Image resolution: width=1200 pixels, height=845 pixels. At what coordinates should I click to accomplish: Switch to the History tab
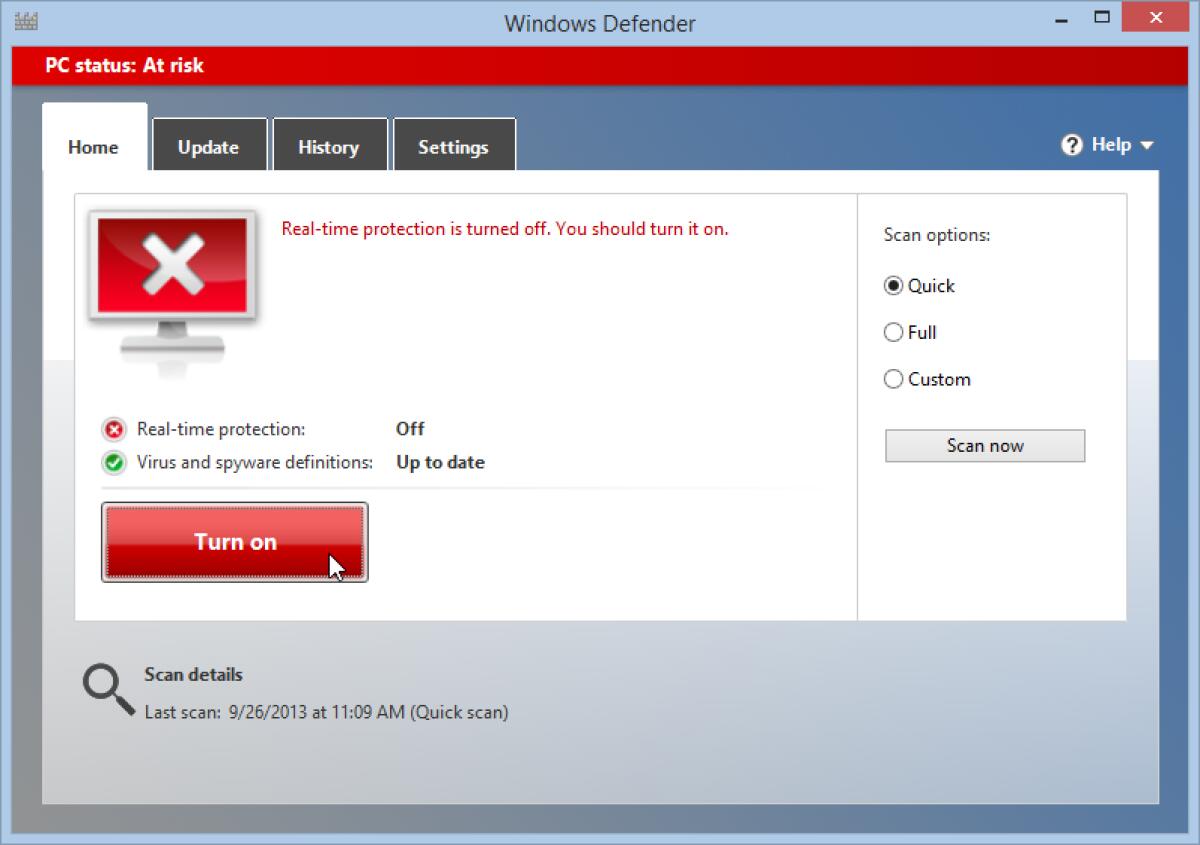[329, 146]
